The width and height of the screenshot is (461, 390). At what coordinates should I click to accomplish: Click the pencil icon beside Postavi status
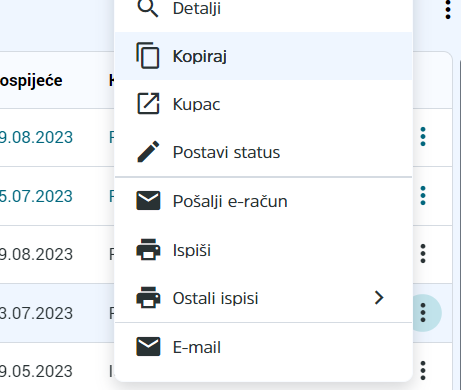[x=148, y=152]
